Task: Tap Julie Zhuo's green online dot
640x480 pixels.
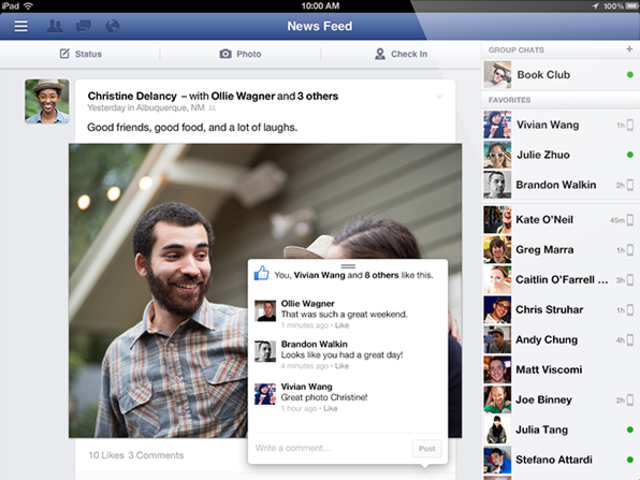Action: 630,155
